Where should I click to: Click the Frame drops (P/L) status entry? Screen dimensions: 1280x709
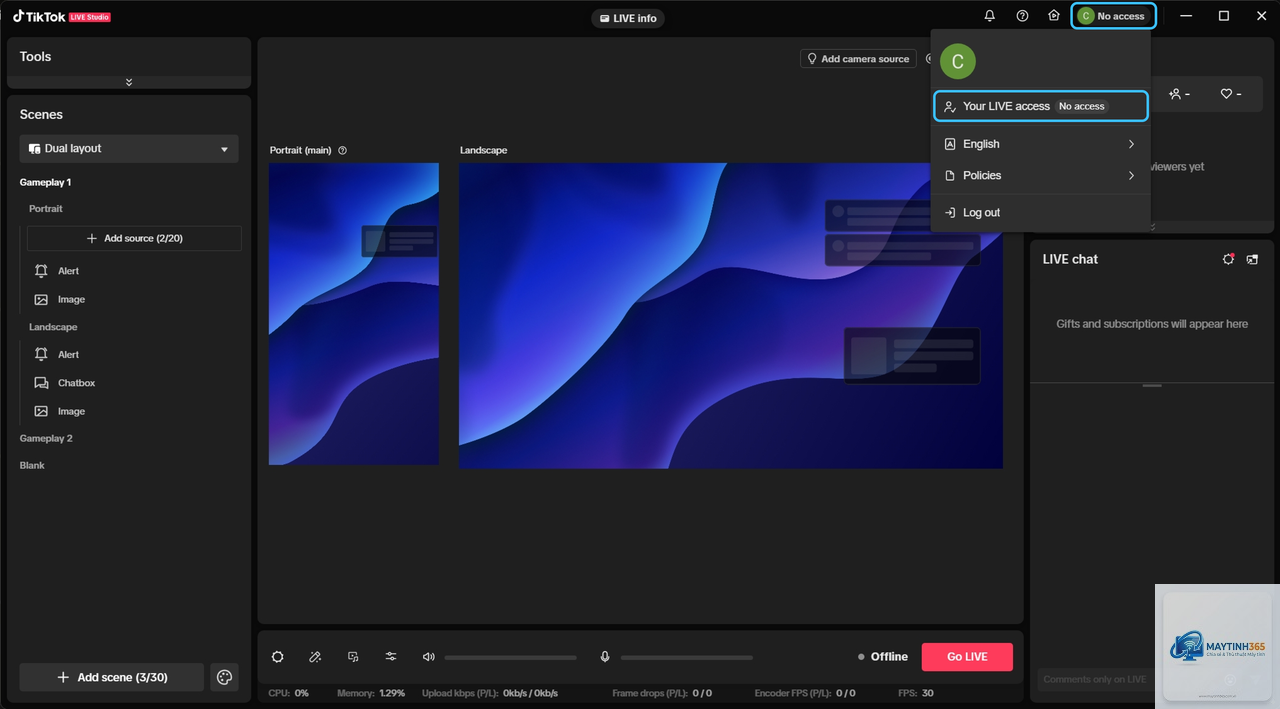[662, 693]
